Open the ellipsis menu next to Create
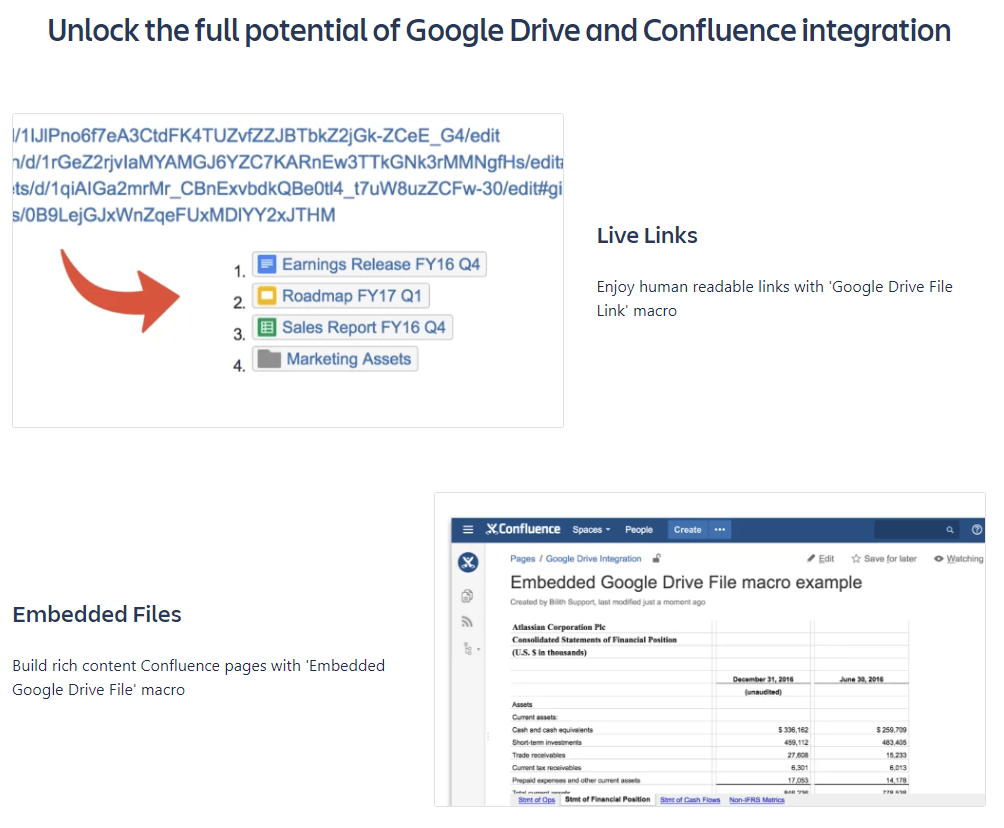The width and height of the screenshot is (1004, 828). tap(720, 529)
